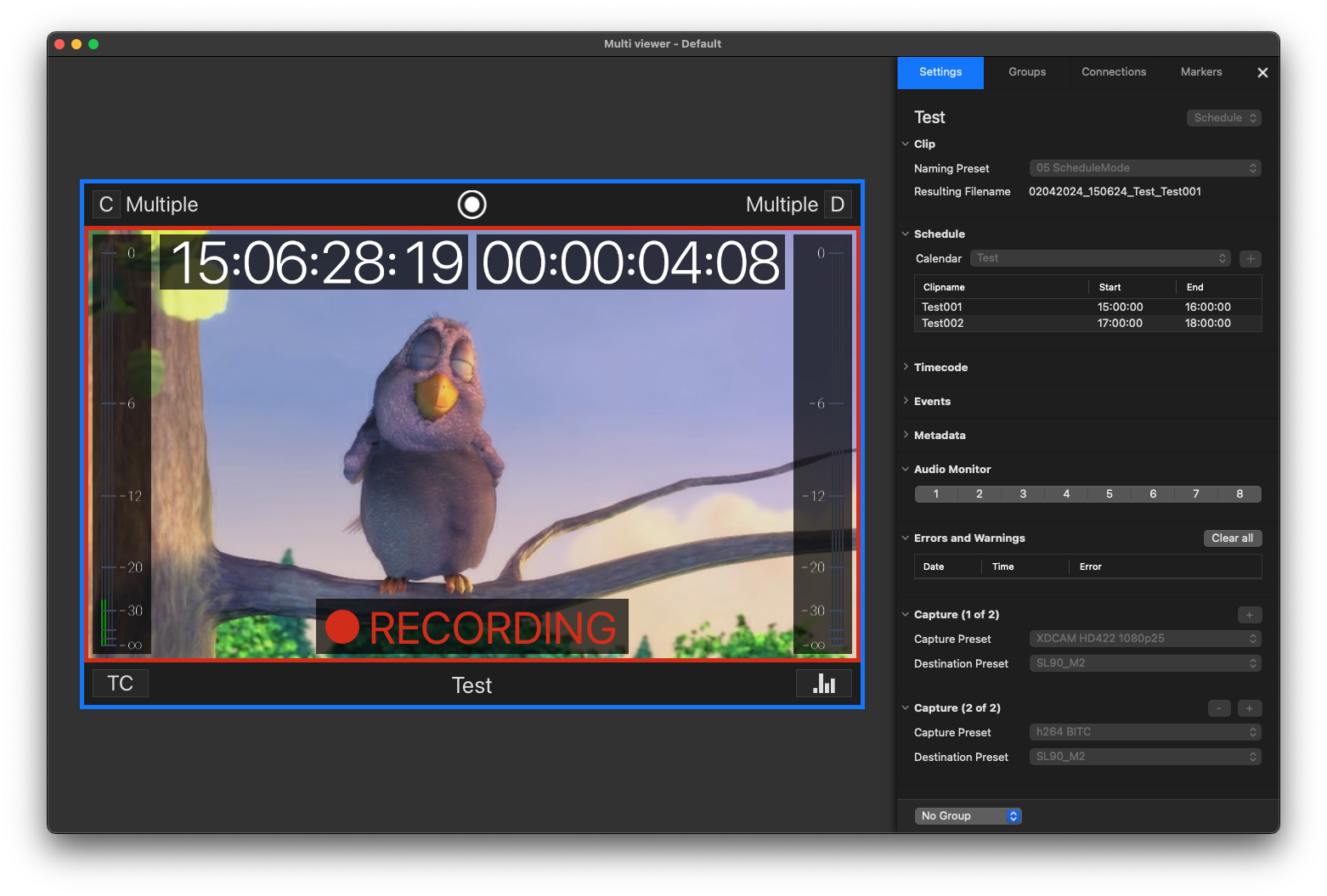Open the Markers tab
The image size is (1327, 896).
click(x=1201, y=72)
